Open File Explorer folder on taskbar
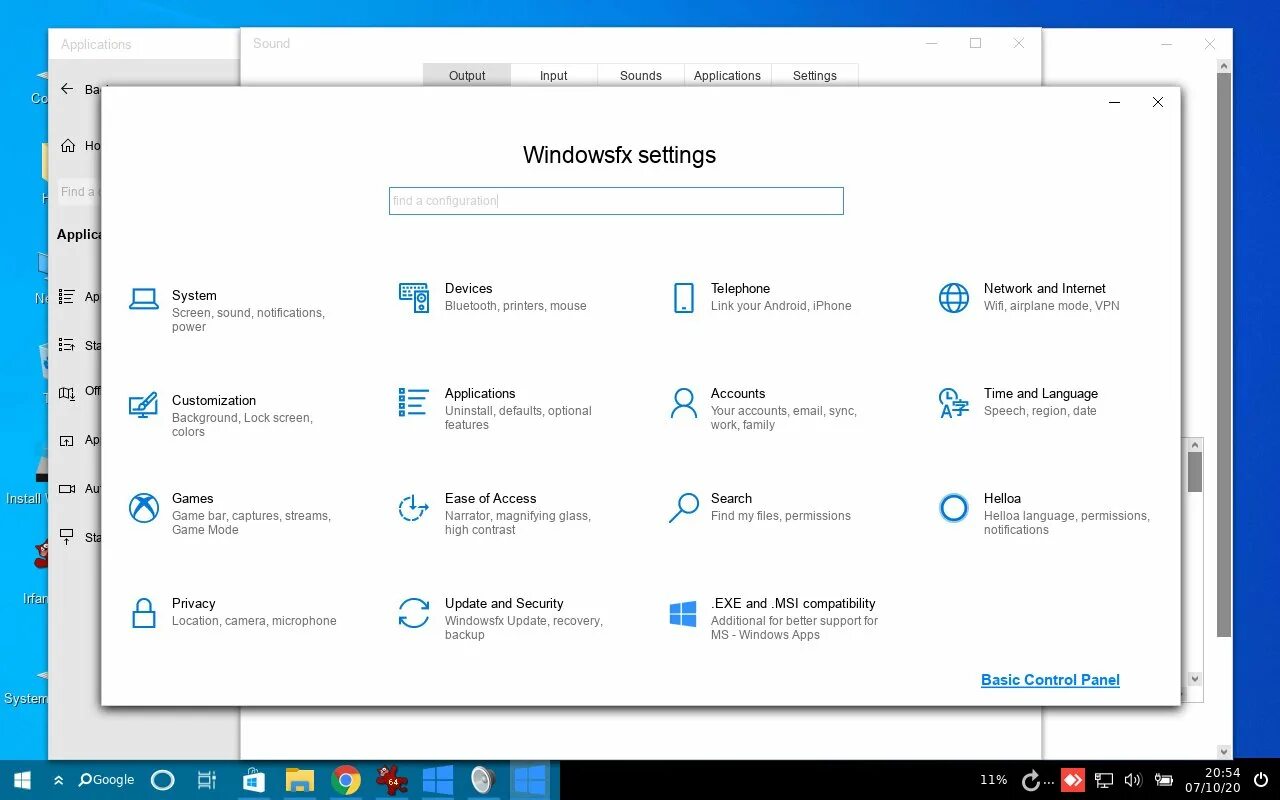 (x=300, y=780)
